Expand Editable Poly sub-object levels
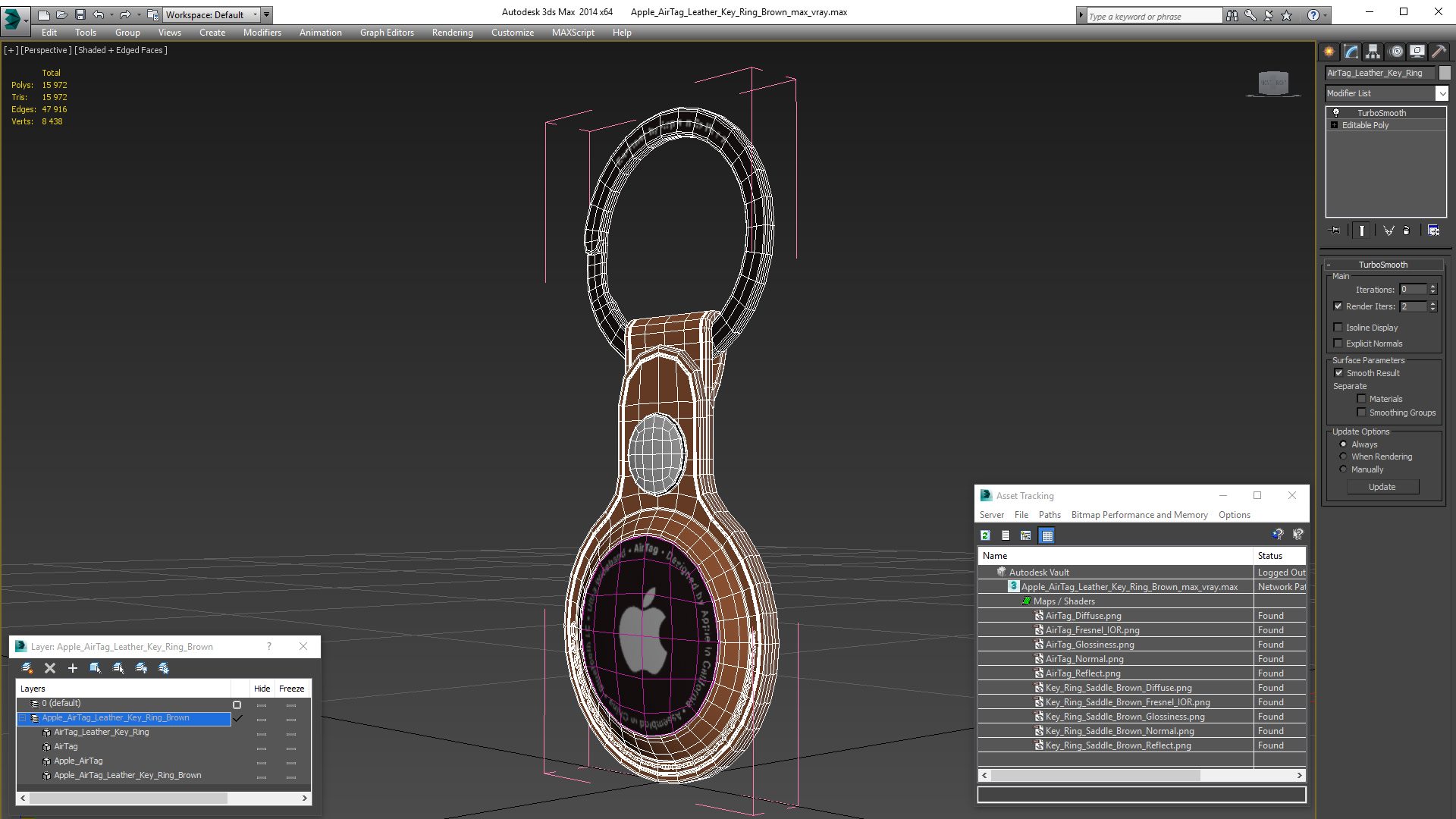 tap(1334, 125)
